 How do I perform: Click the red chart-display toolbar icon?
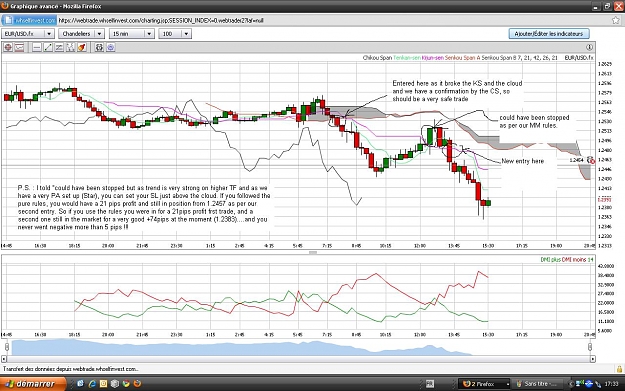tap(19, 47)
